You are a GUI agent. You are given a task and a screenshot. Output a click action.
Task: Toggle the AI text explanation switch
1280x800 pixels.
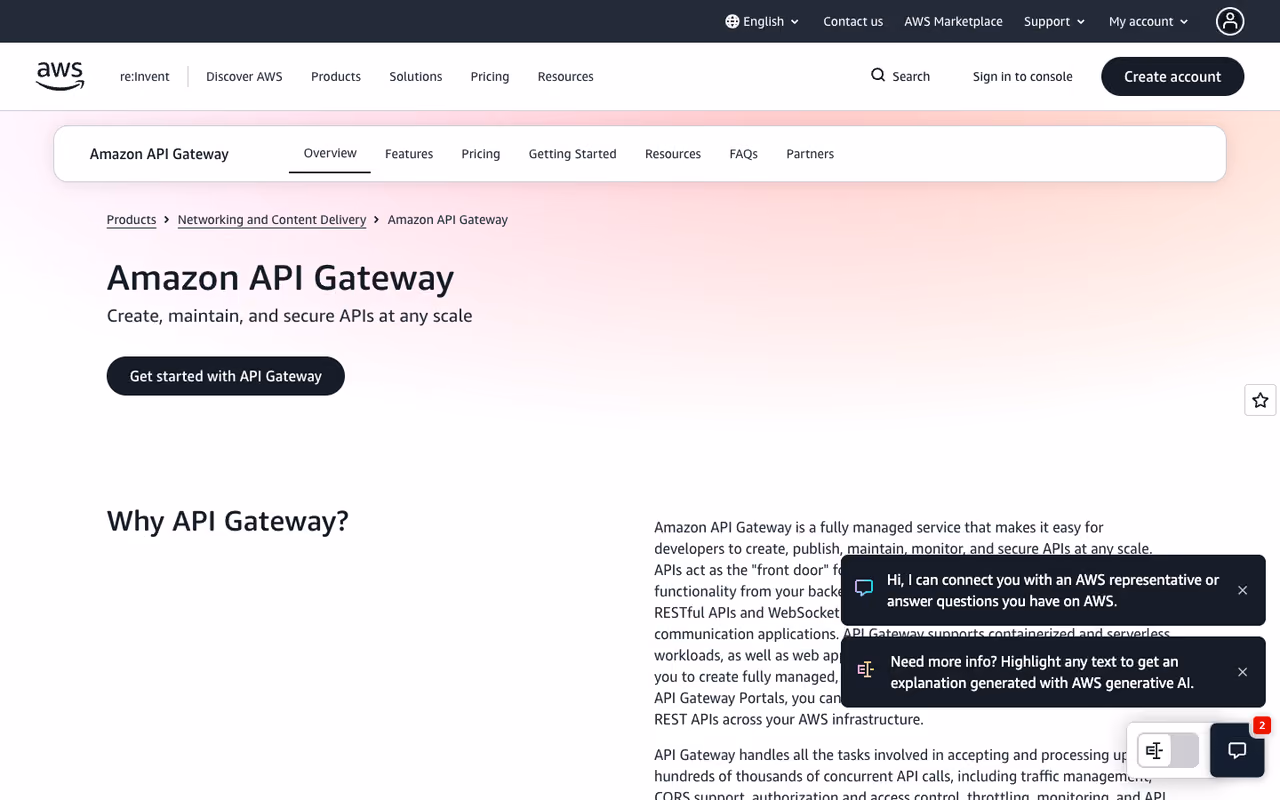[1168, 750]
